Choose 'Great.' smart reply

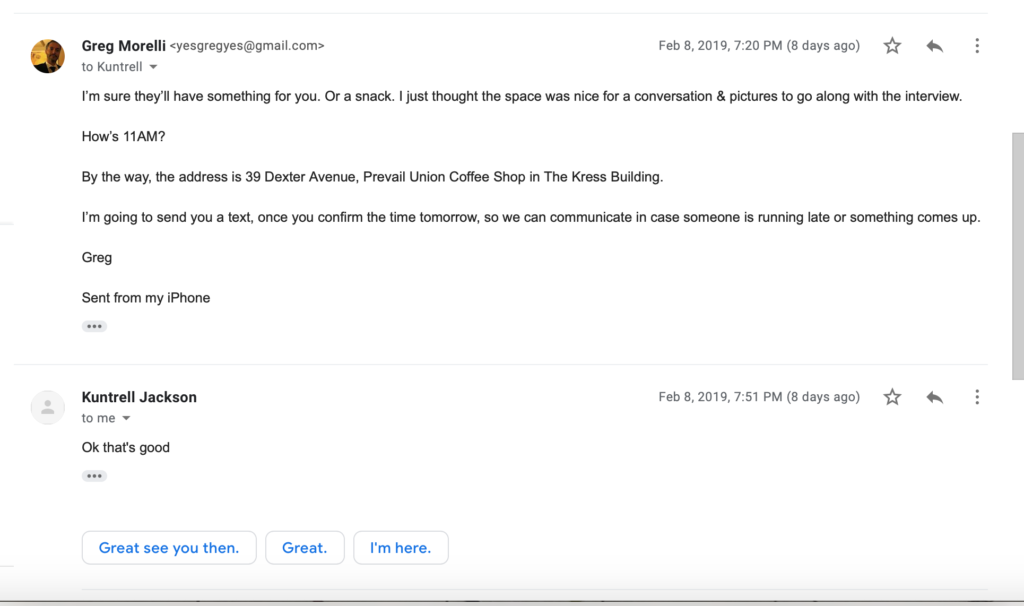(305, 548)
